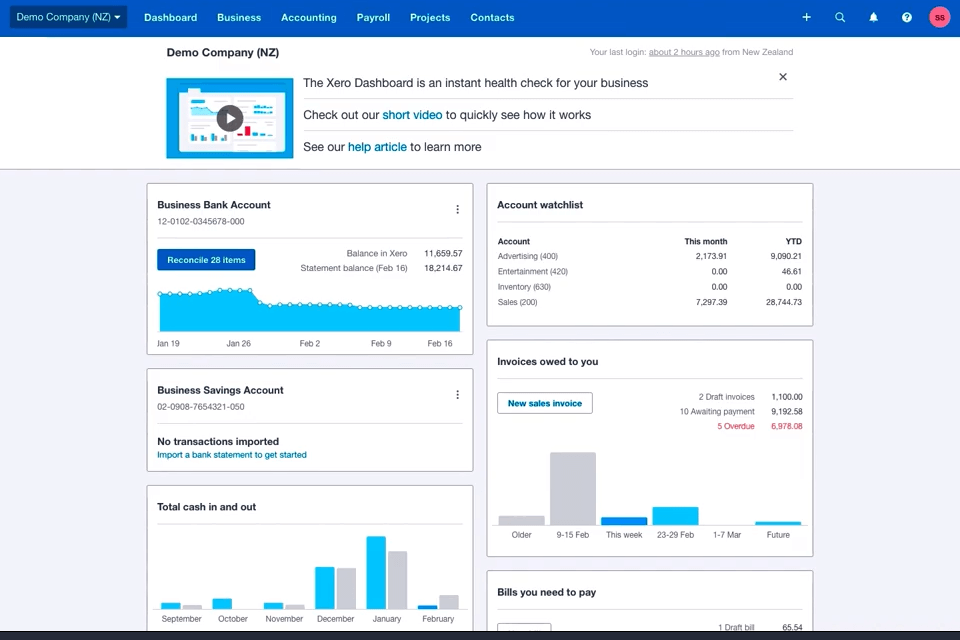
Task: Select the 9-15 Feb bar in invoices chart
Action: (572, 487)
